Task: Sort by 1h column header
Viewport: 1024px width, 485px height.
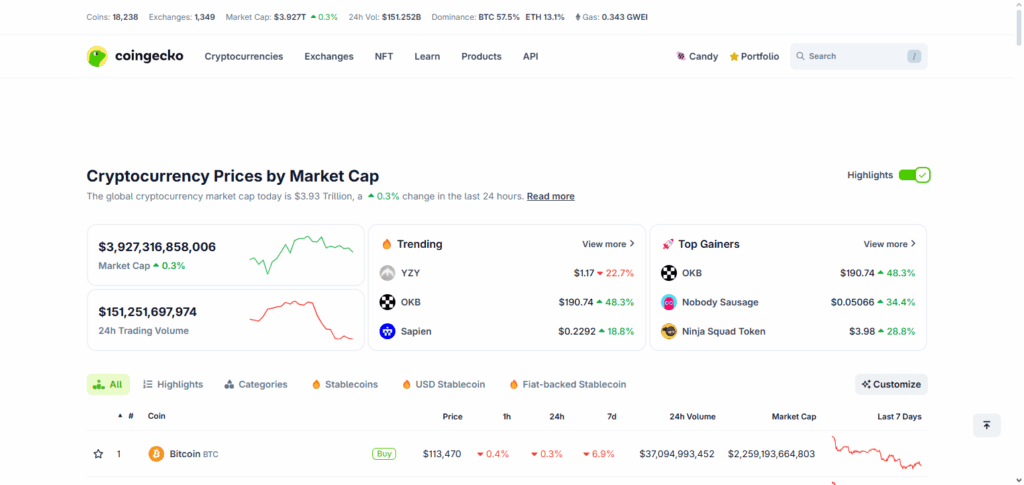Action: (507, 416)
